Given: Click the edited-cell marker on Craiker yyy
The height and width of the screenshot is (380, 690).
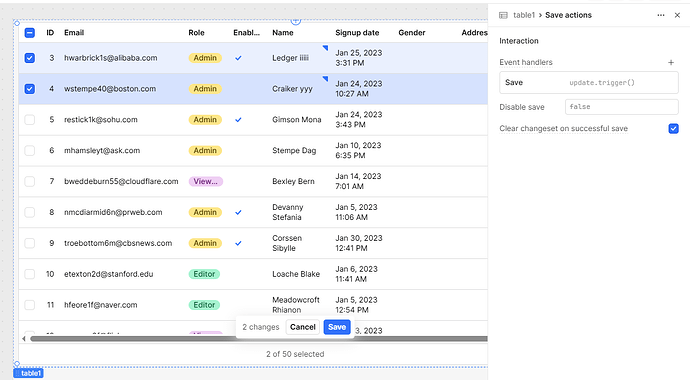Looking at the screenshot, I should [x=325, y=79].
